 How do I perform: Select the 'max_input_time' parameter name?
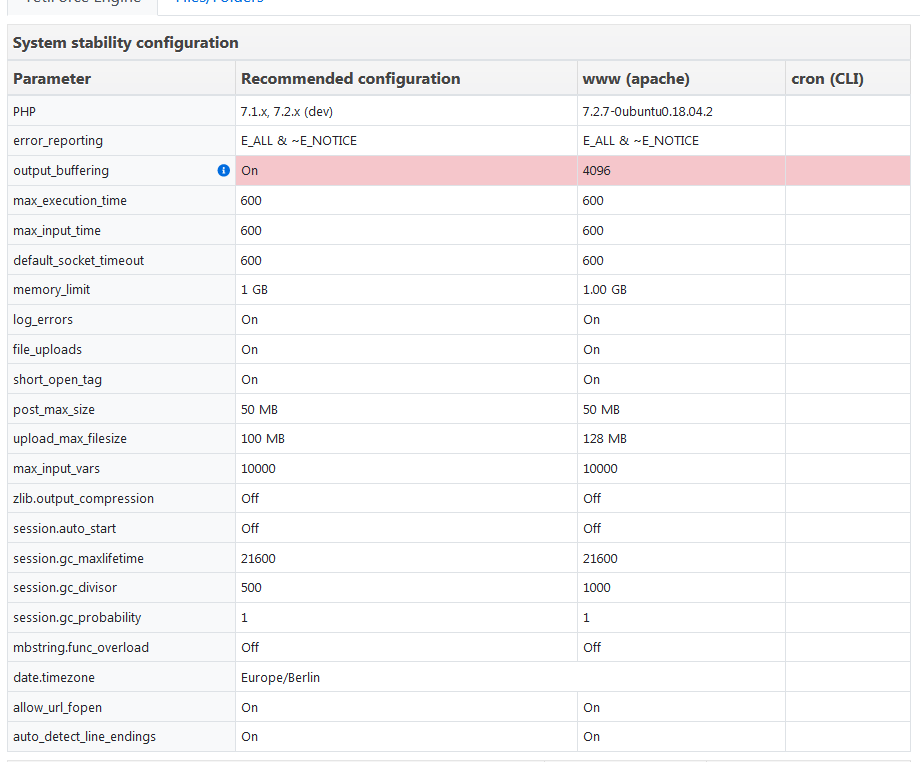[57, 231]
